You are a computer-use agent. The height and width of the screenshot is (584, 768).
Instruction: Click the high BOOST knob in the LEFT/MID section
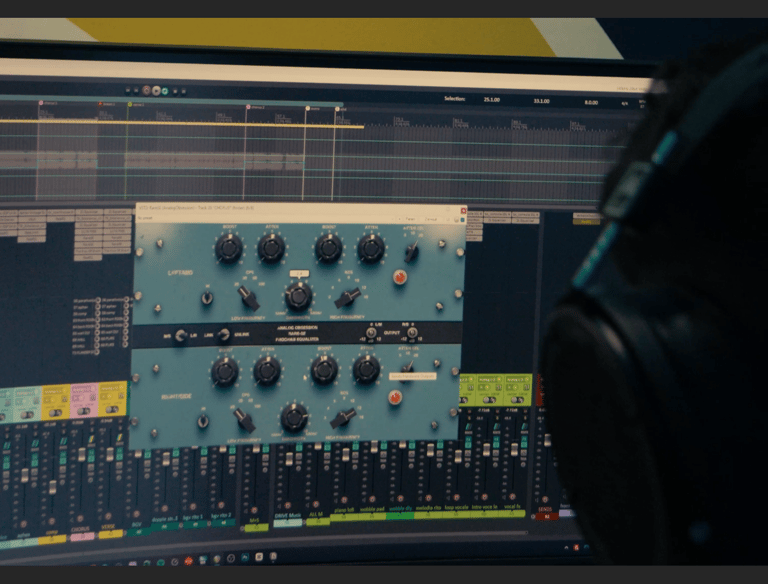coord(329,248)
